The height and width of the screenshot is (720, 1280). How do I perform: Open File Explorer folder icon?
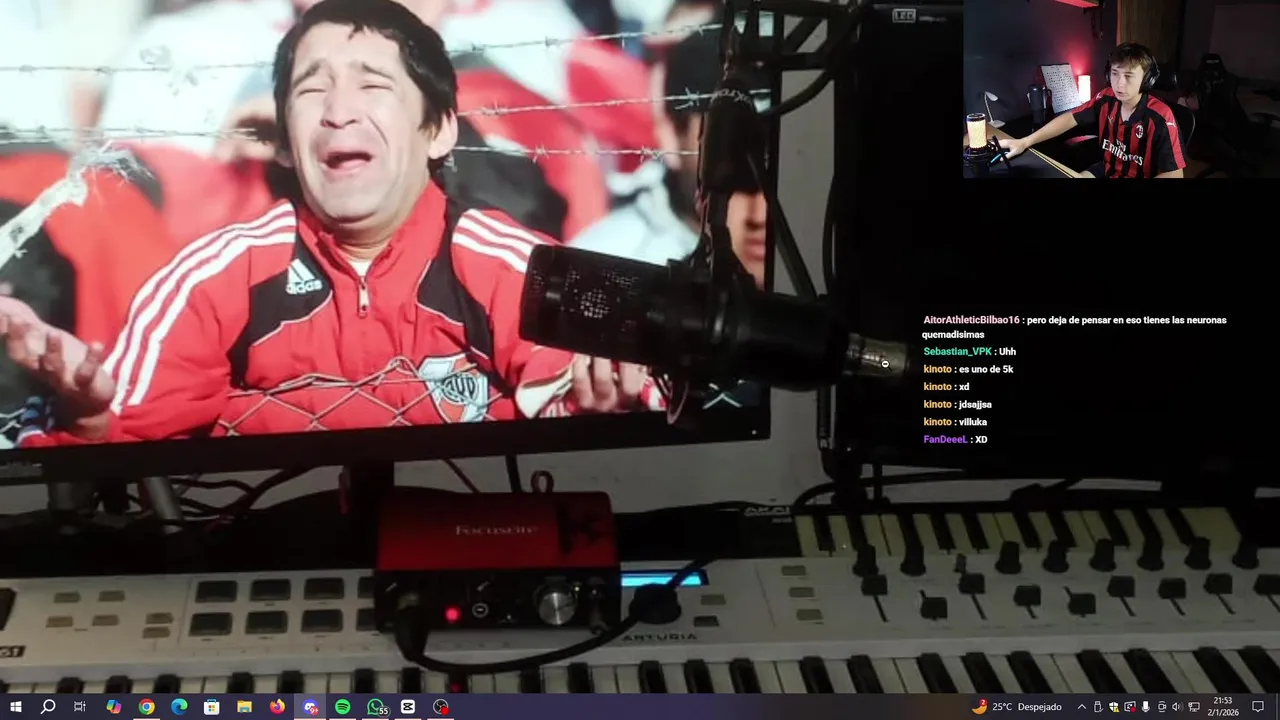pyautogui.click(x=244, y=707)
